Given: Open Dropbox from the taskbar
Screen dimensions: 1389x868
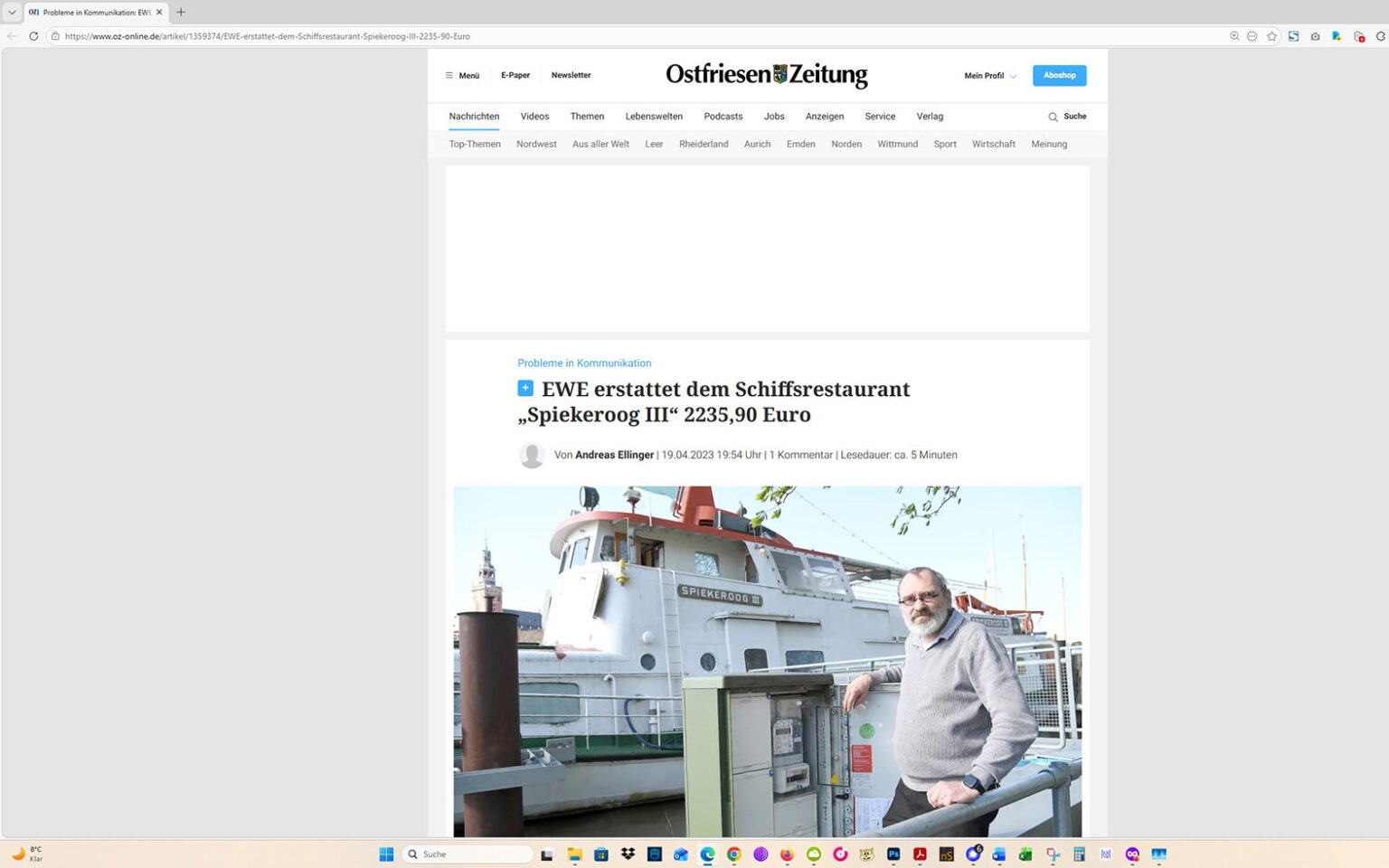Looking at the screenshot, I should 627,854.
